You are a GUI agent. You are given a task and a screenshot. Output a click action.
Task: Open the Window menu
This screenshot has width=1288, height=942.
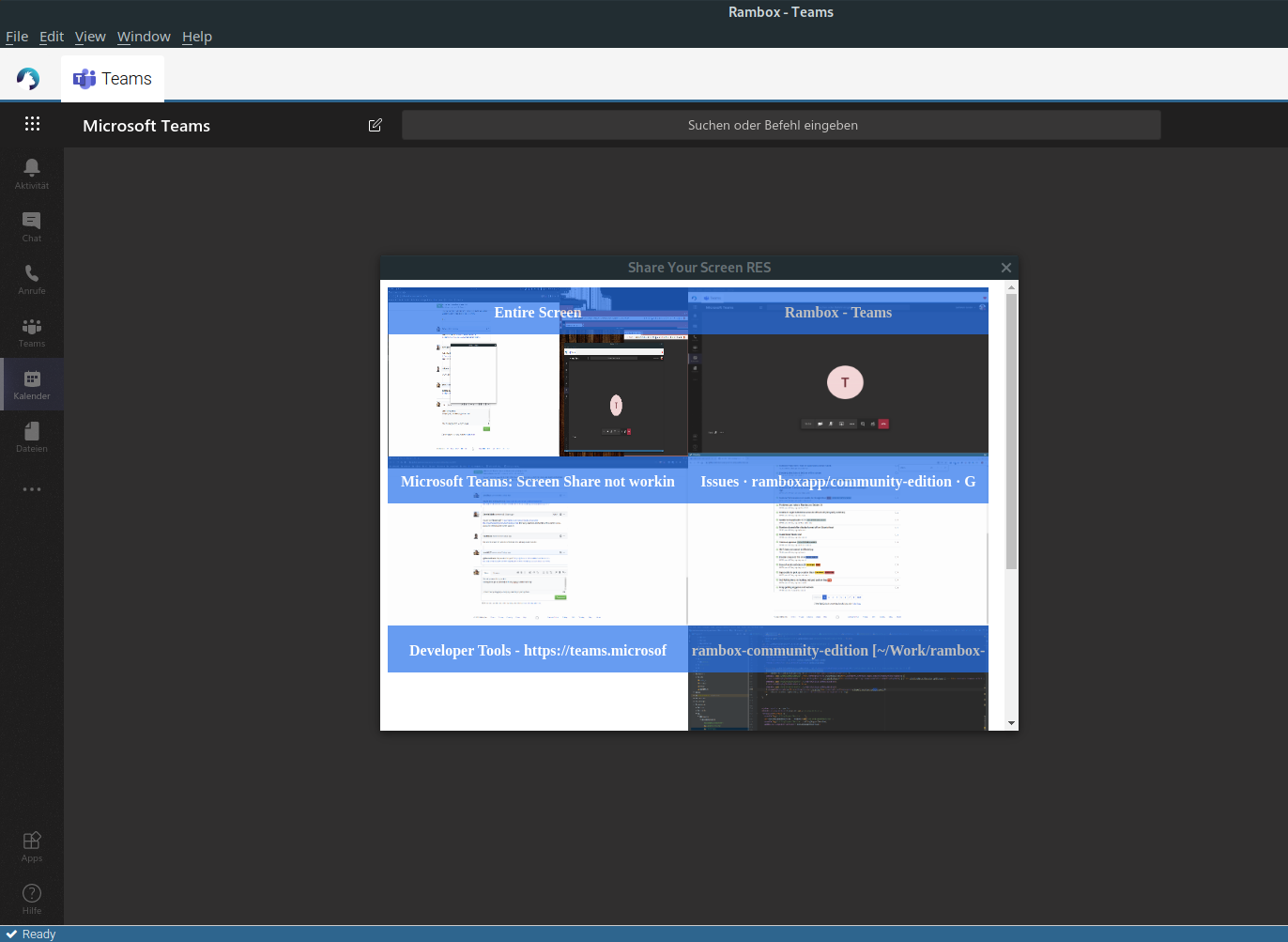pos(144,37)
